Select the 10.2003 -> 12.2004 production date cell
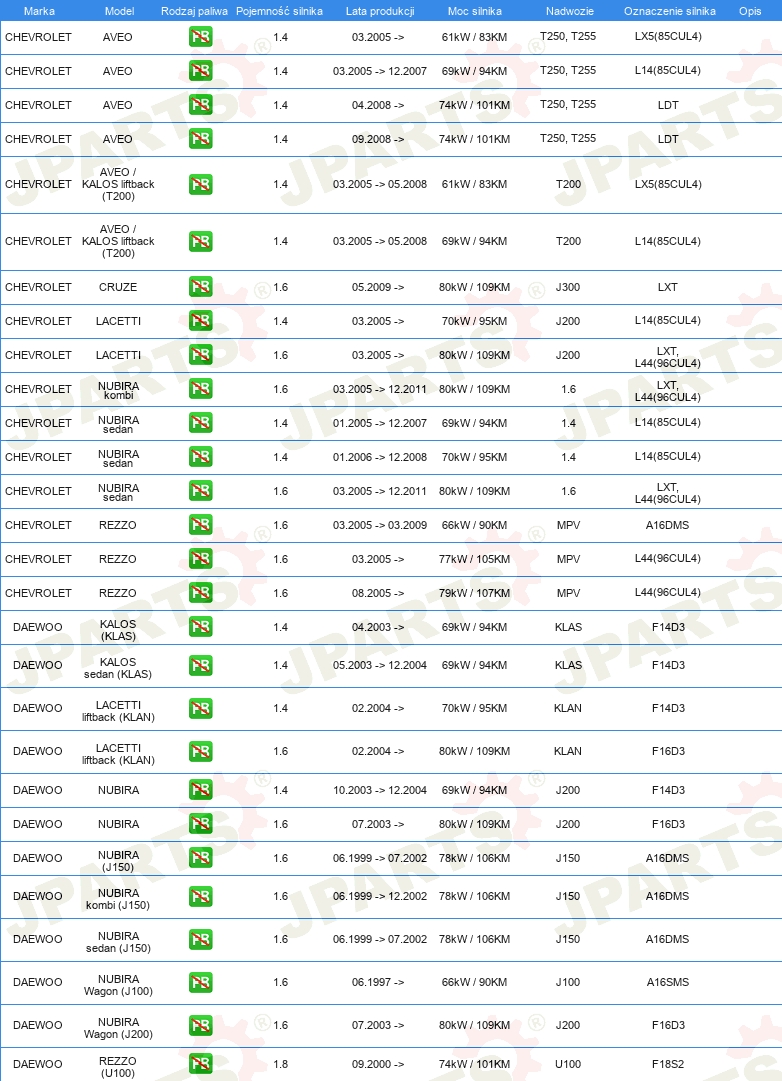The image size is (782, 1081). (x=380, y=790)
